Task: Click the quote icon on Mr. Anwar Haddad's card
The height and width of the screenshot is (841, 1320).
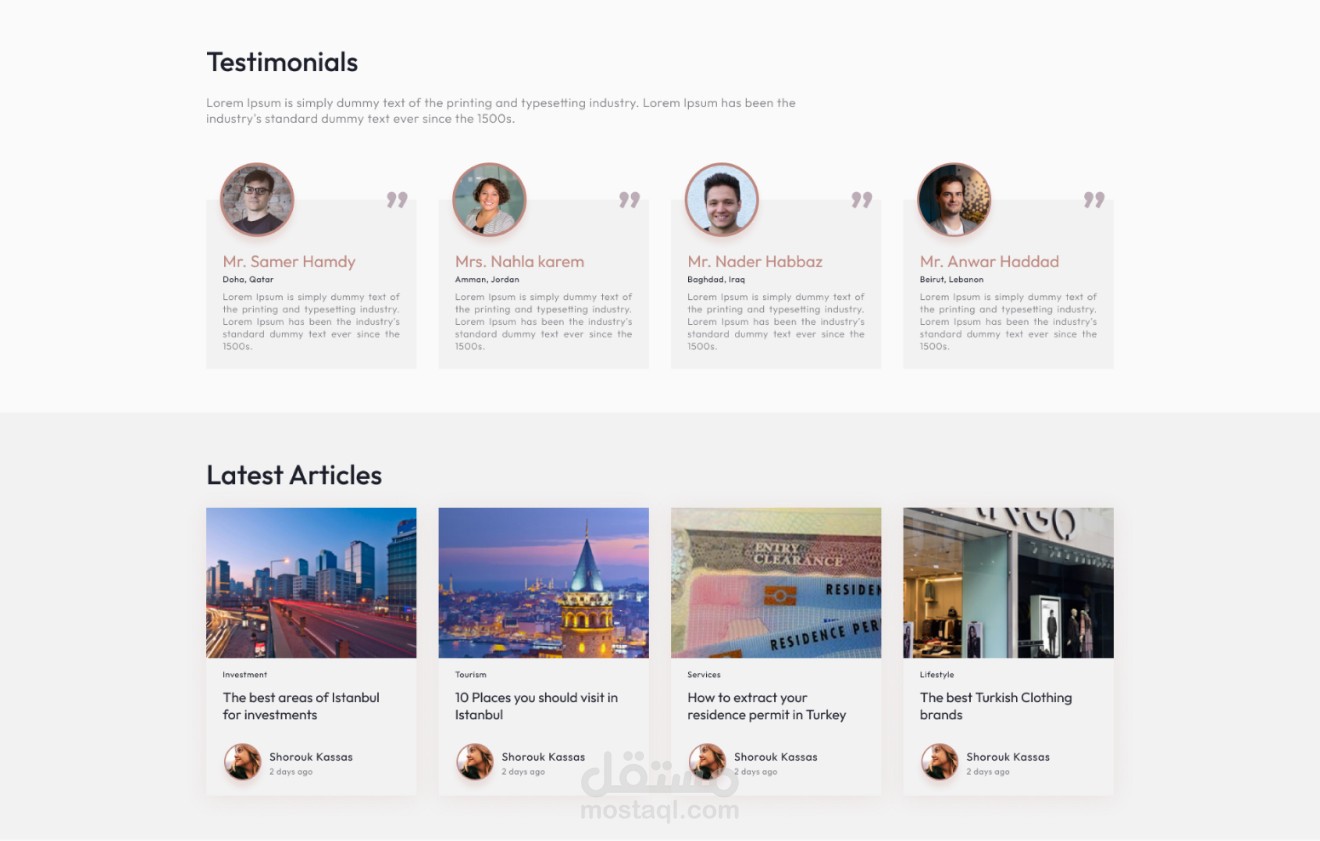Action: [x=1094, y=199]
